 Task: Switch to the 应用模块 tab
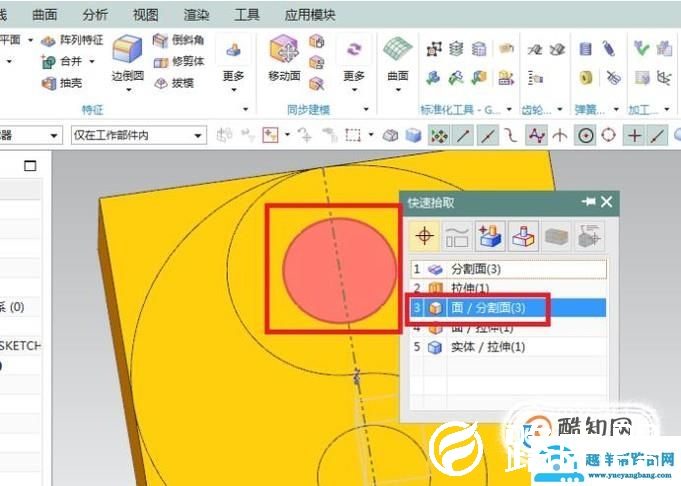tap(310, 15)
